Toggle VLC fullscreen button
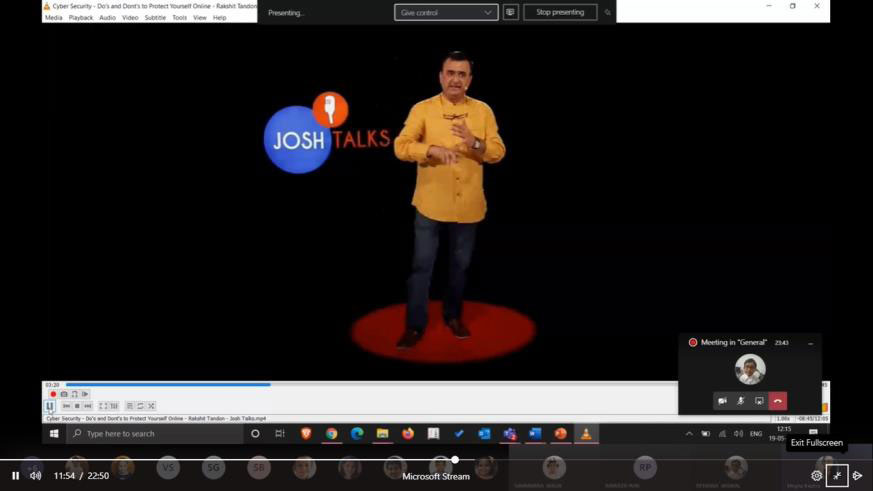 103,406
